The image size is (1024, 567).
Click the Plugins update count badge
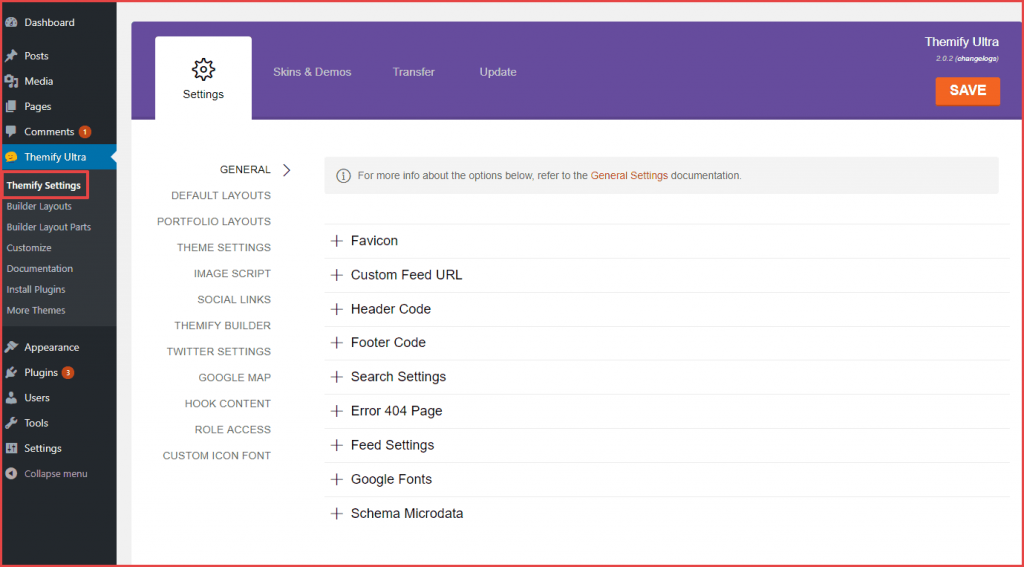click(x=68, y=373)
